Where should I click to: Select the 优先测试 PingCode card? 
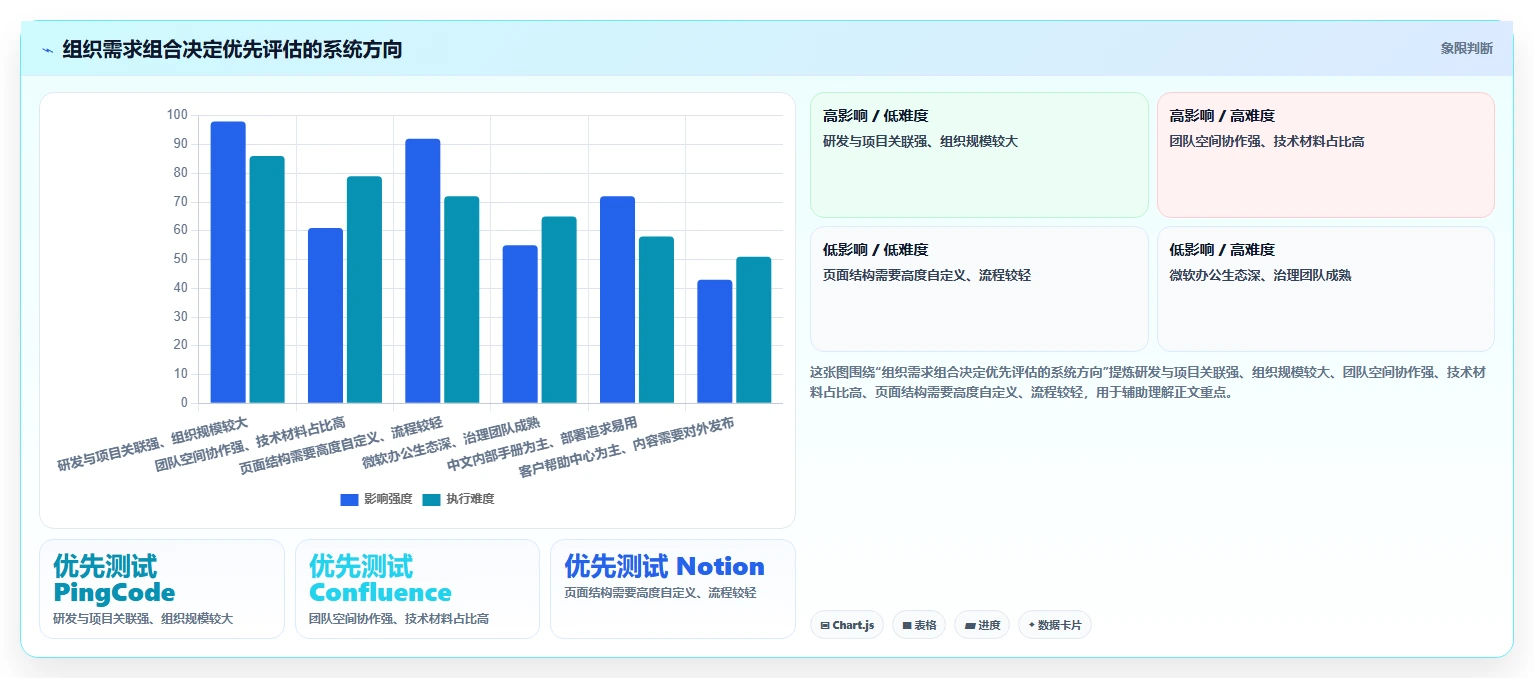(x=162, y=589)
